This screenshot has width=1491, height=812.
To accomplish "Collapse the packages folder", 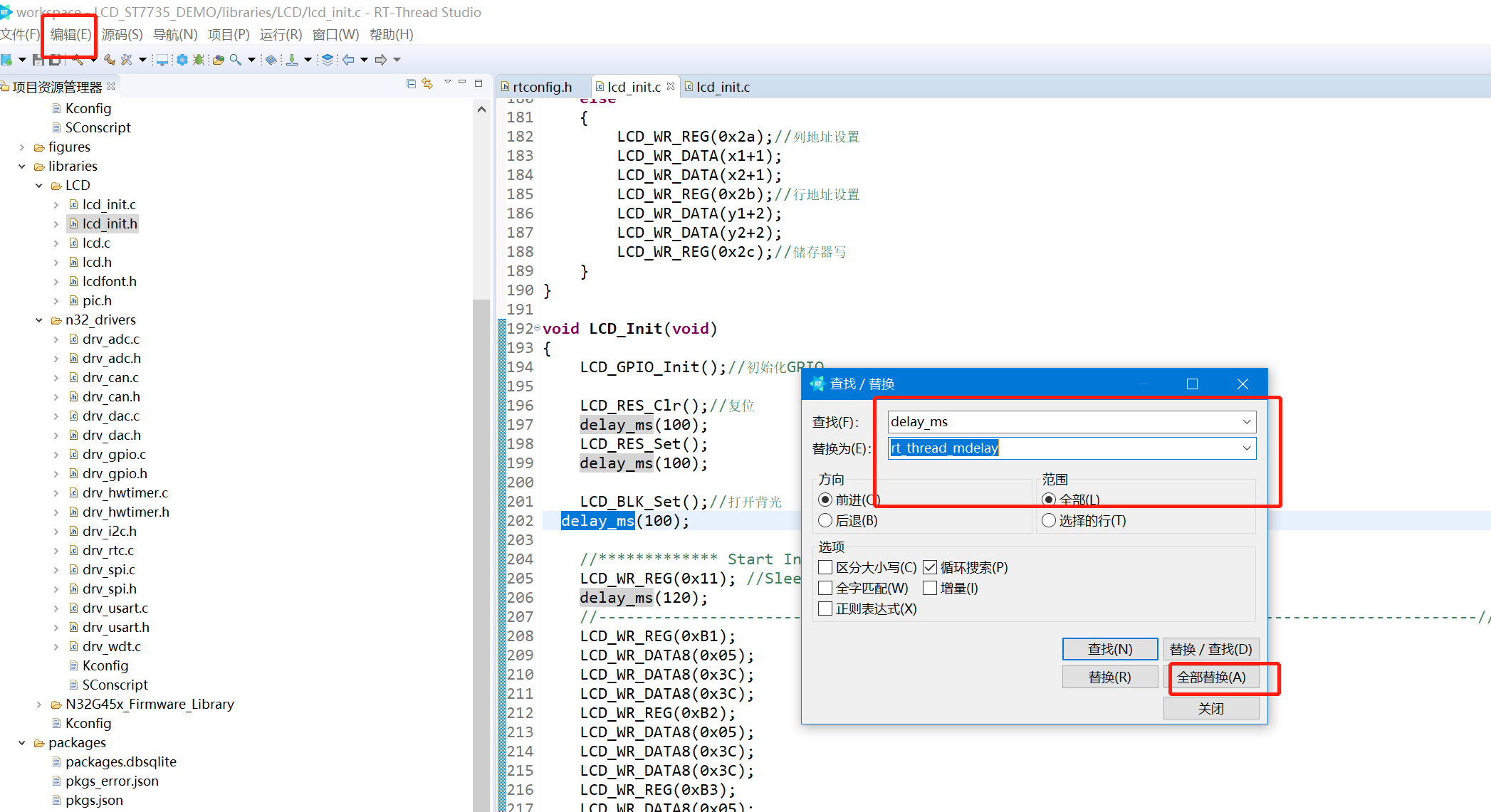I will pyautogui.click(x=22, y=743).
